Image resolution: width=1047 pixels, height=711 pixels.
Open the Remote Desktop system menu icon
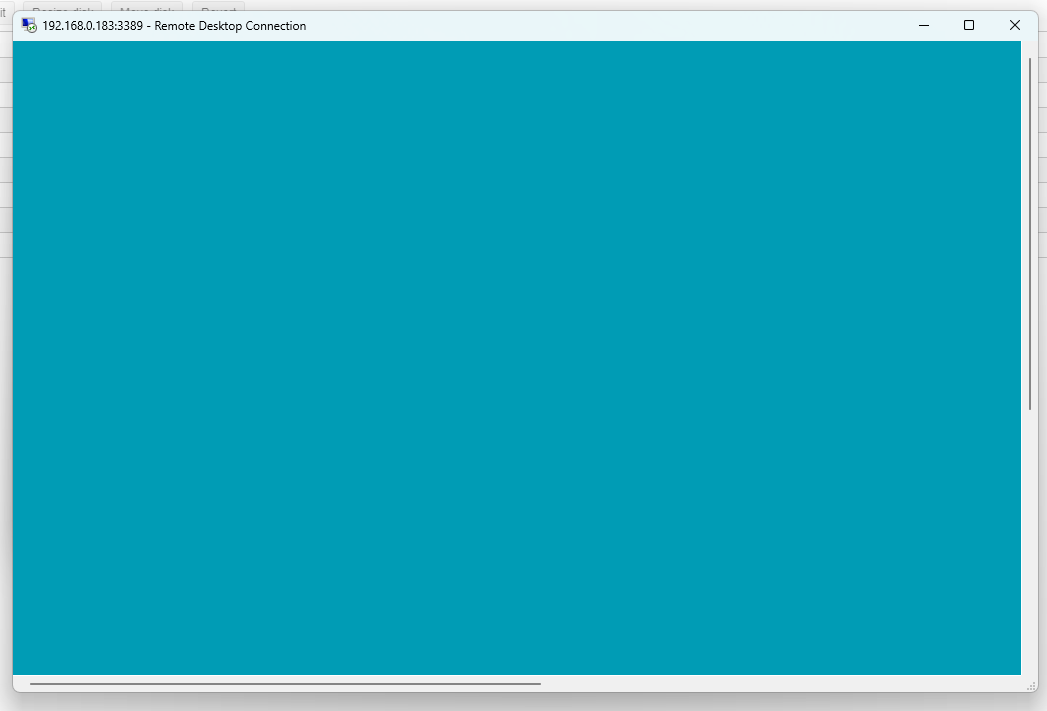point(29,25)
